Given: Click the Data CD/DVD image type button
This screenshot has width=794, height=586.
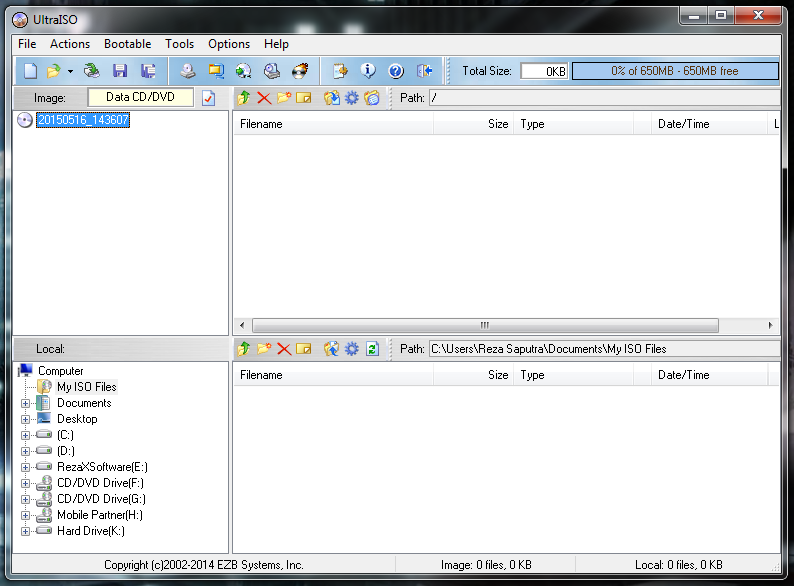Looking at the screenshot, I should (x=140, y=97).
